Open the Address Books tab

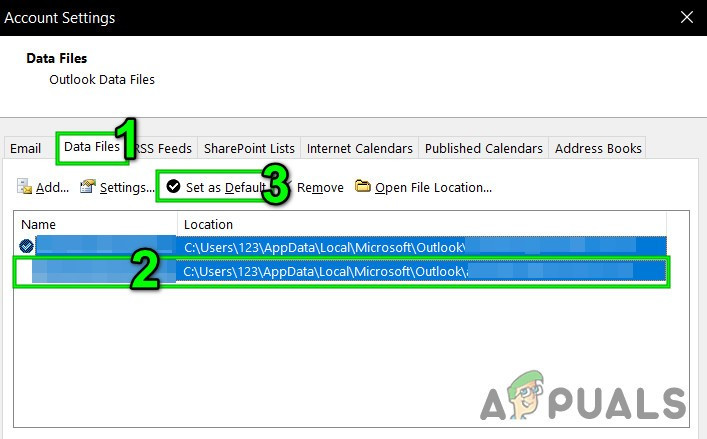(x=598, y=148)
